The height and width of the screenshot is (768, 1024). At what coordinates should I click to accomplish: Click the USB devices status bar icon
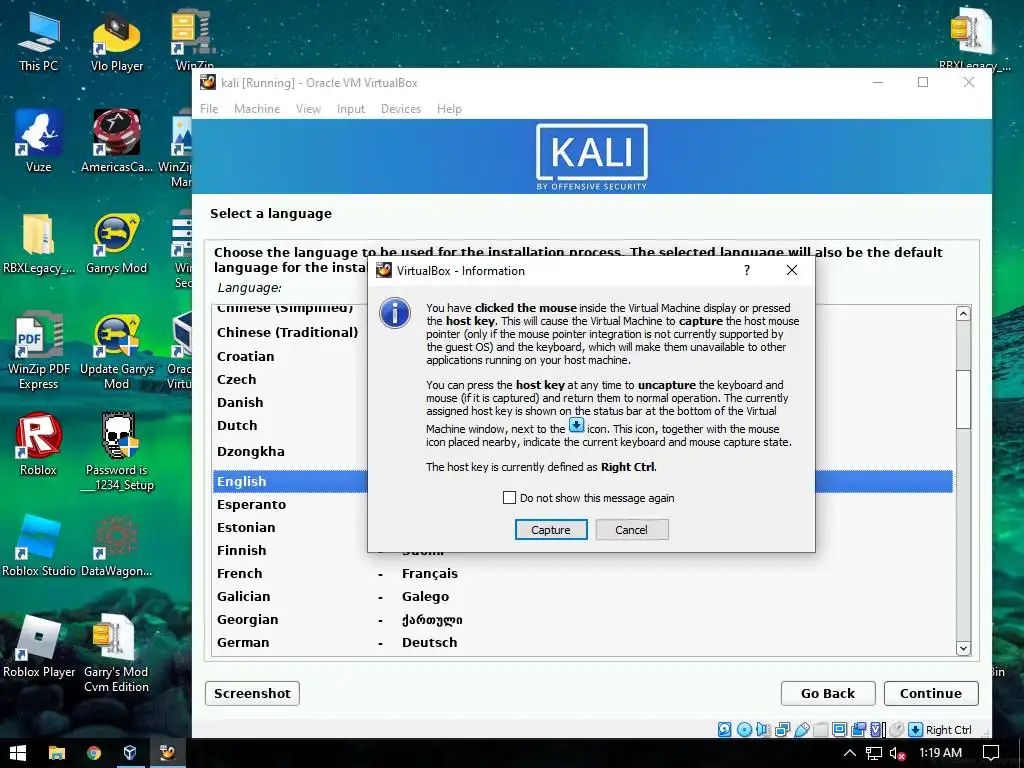click(803, 729)
